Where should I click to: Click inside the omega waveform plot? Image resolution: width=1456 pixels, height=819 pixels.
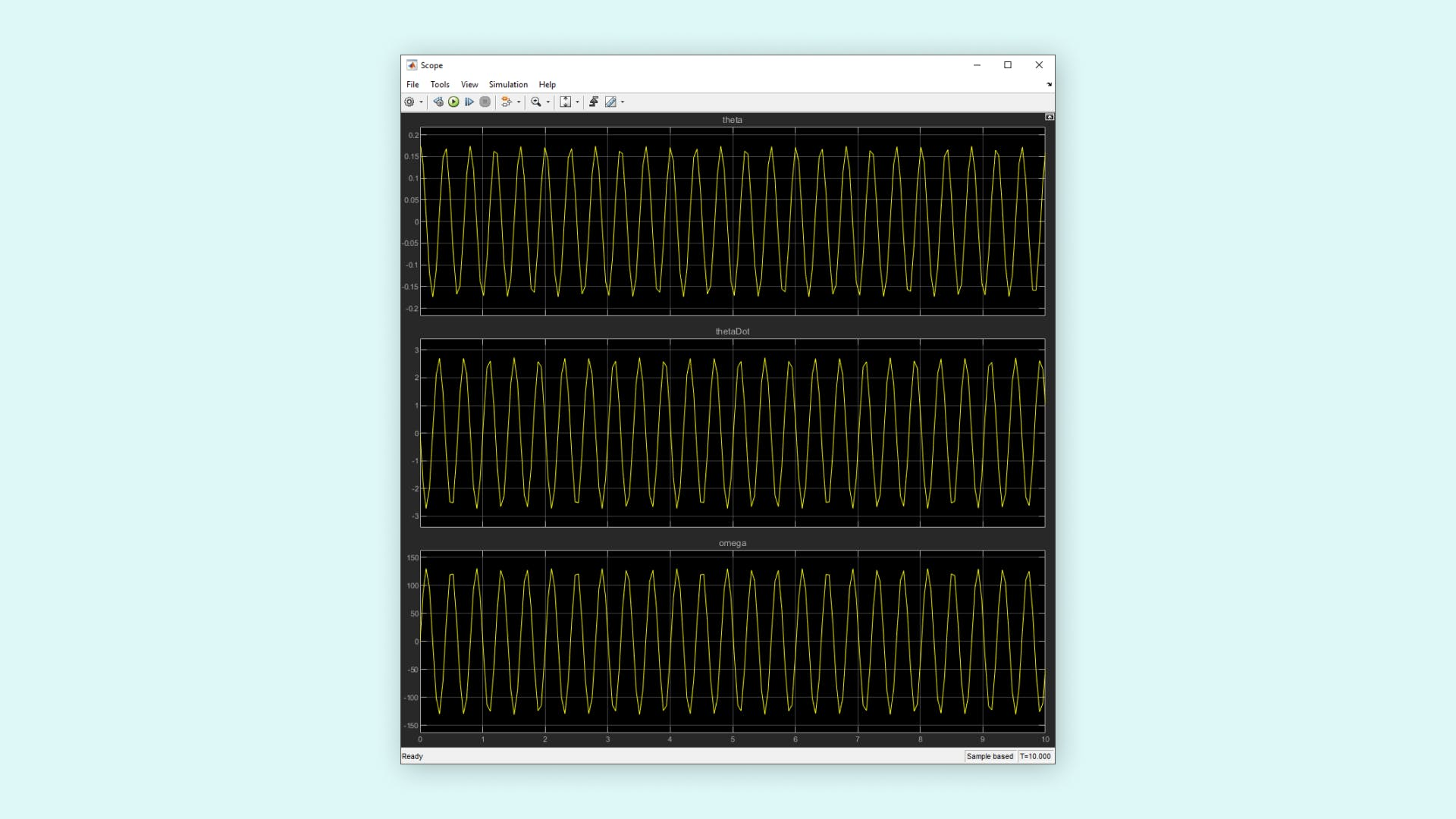pos(733,642)
